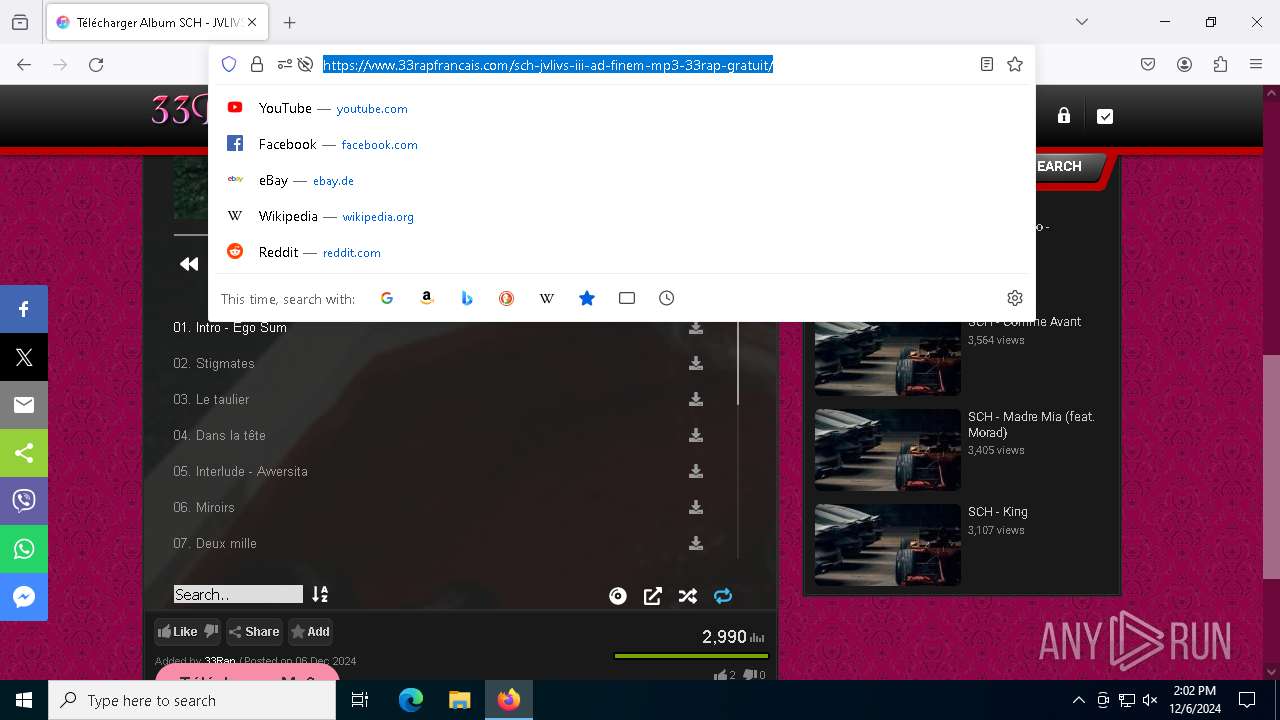Open a new browser tab

(x=289, y=22)
